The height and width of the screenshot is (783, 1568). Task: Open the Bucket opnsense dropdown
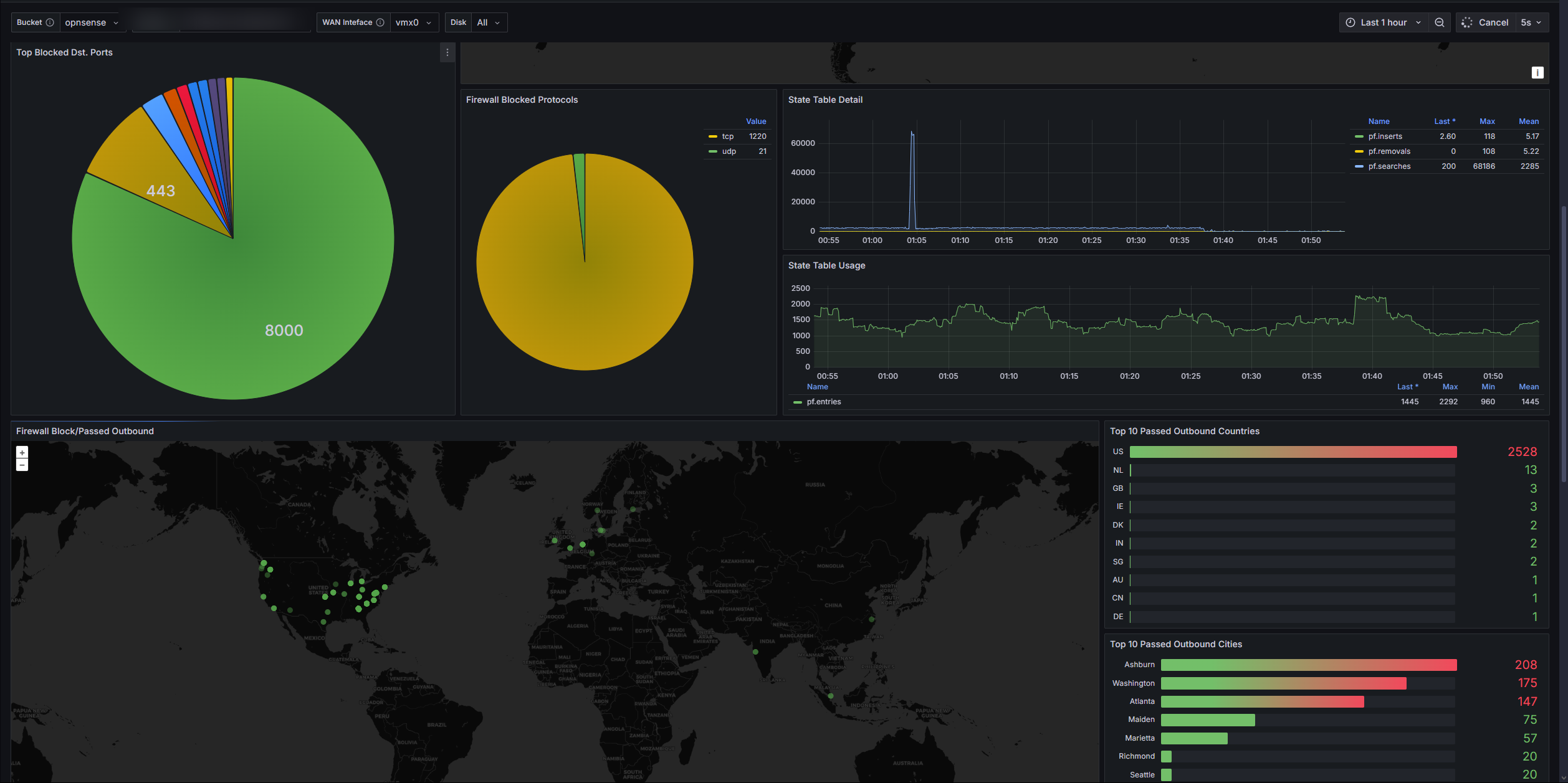92,22
